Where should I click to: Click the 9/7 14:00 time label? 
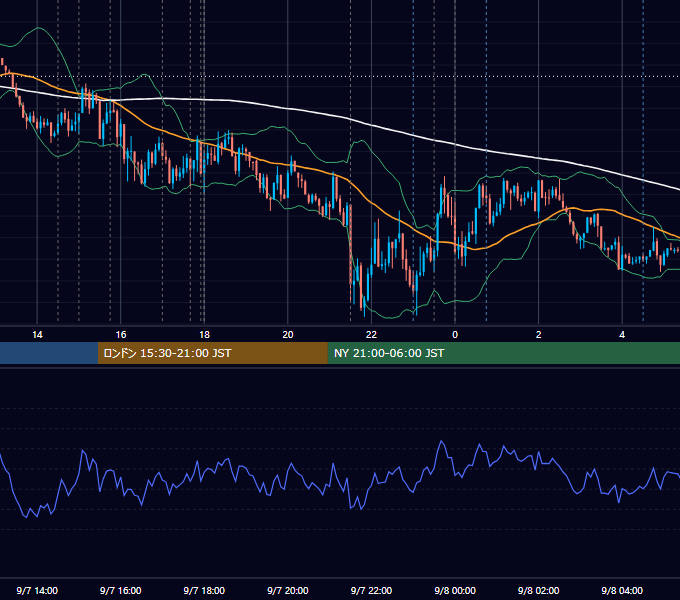37,590
